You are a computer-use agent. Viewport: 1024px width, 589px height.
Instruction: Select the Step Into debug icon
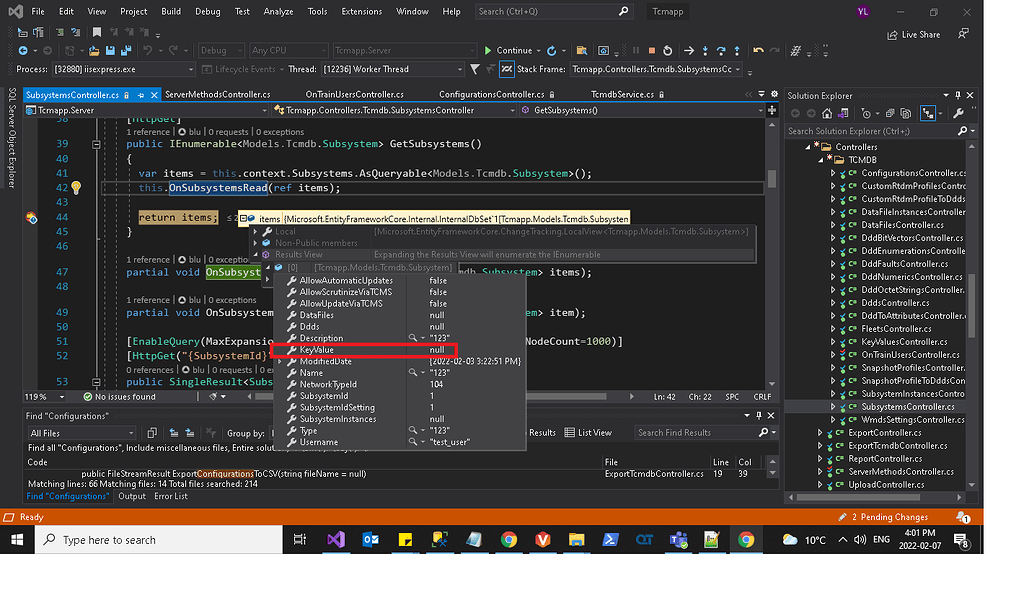click(x=705, y=48)
